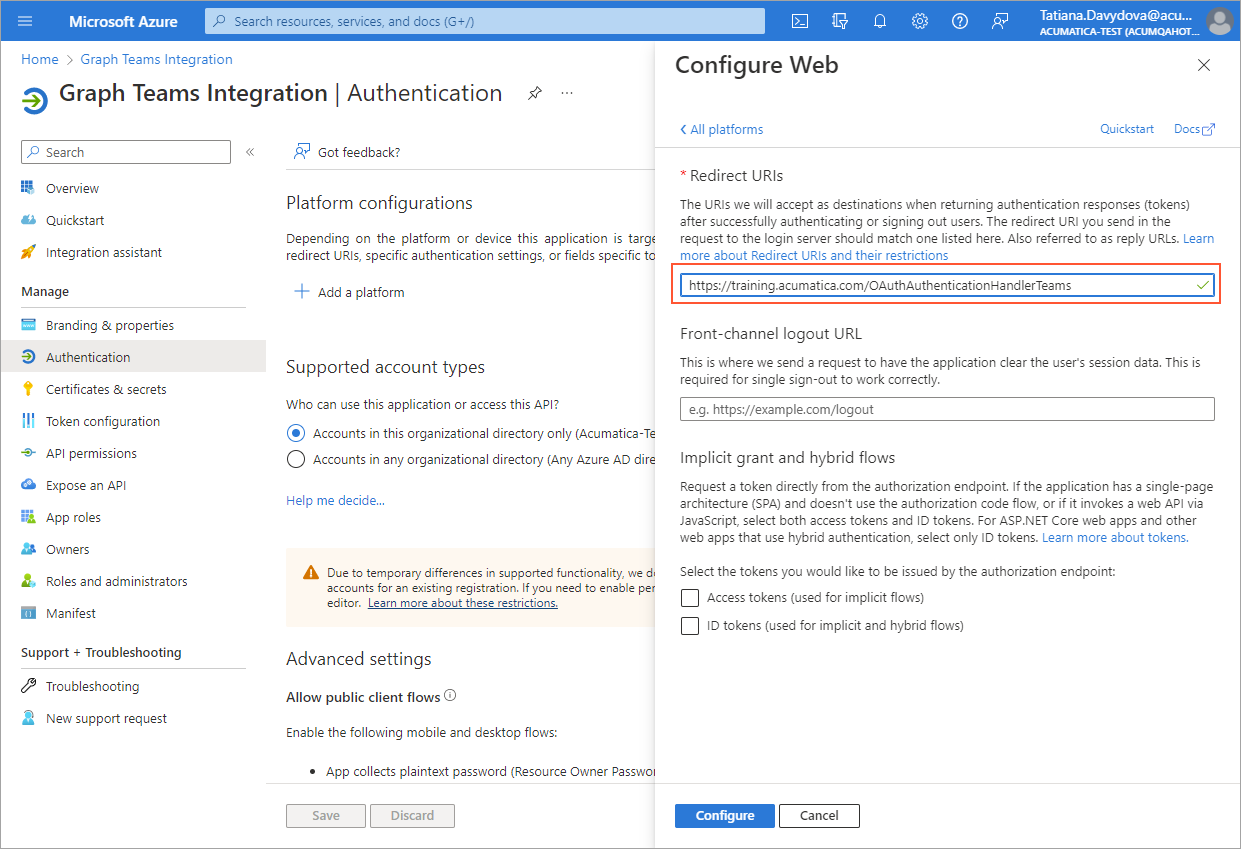Pin the Authentication blade
Image resolution: width=1241 pixels, height=849 pixels.
coord(535,93)
